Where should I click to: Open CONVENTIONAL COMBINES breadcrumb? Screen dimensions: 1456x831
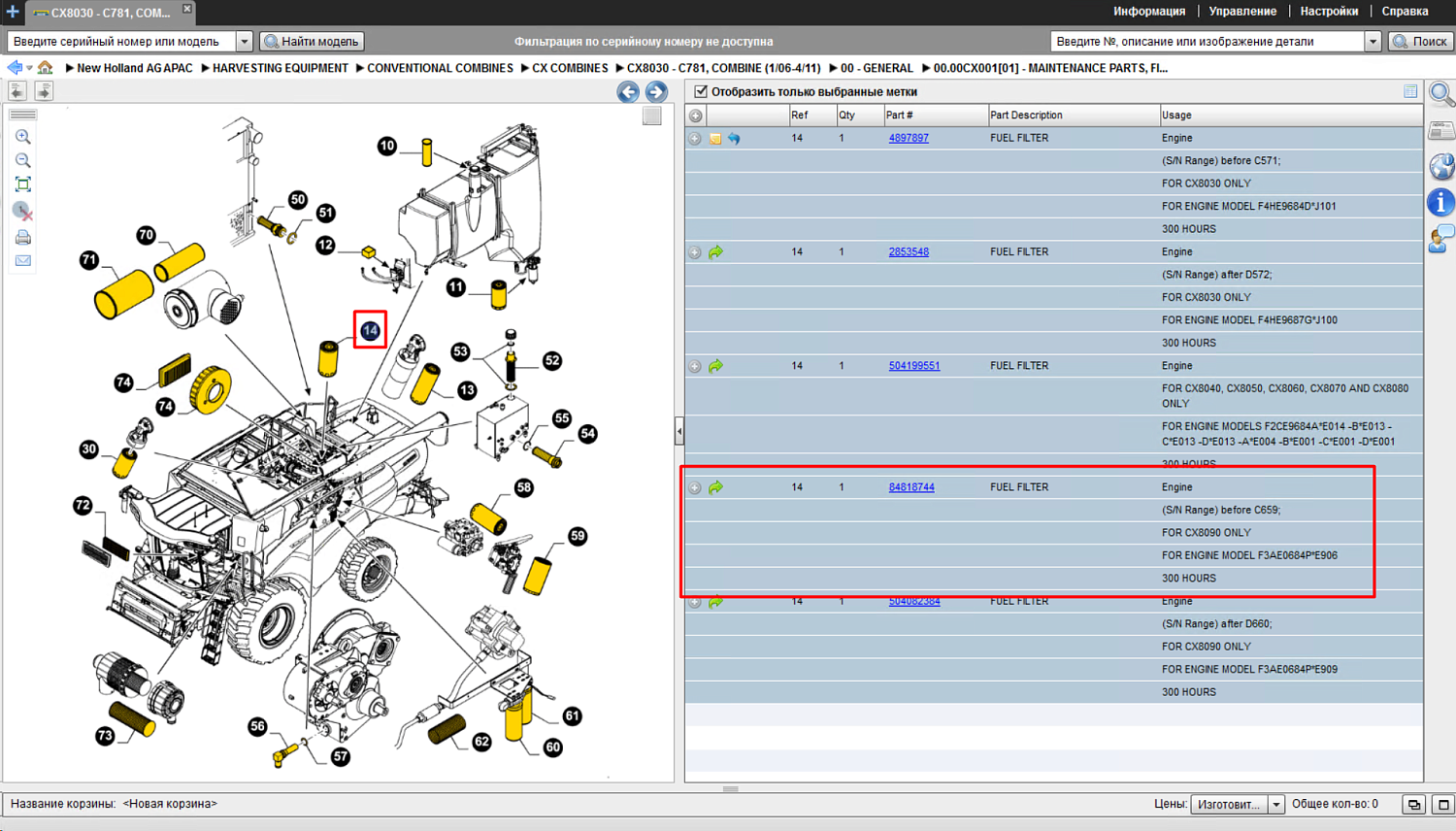point(440,68)
